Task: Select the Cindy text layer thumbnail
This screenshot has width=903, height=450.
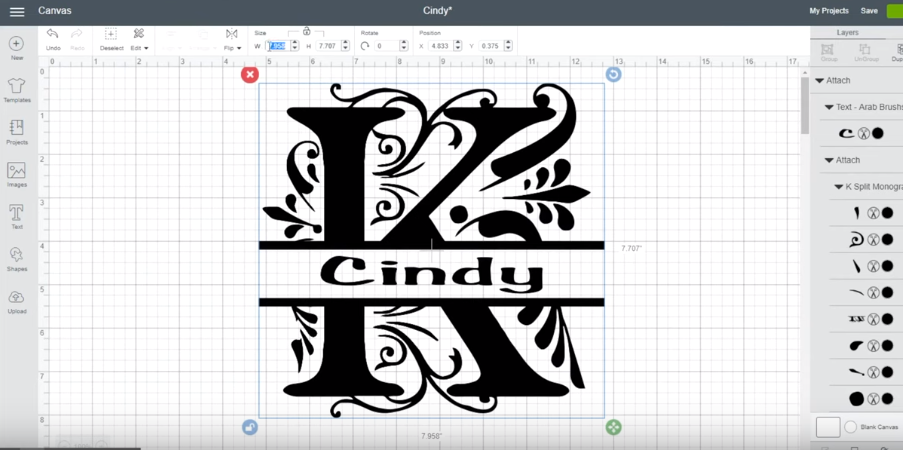Action: coord(846,134)
